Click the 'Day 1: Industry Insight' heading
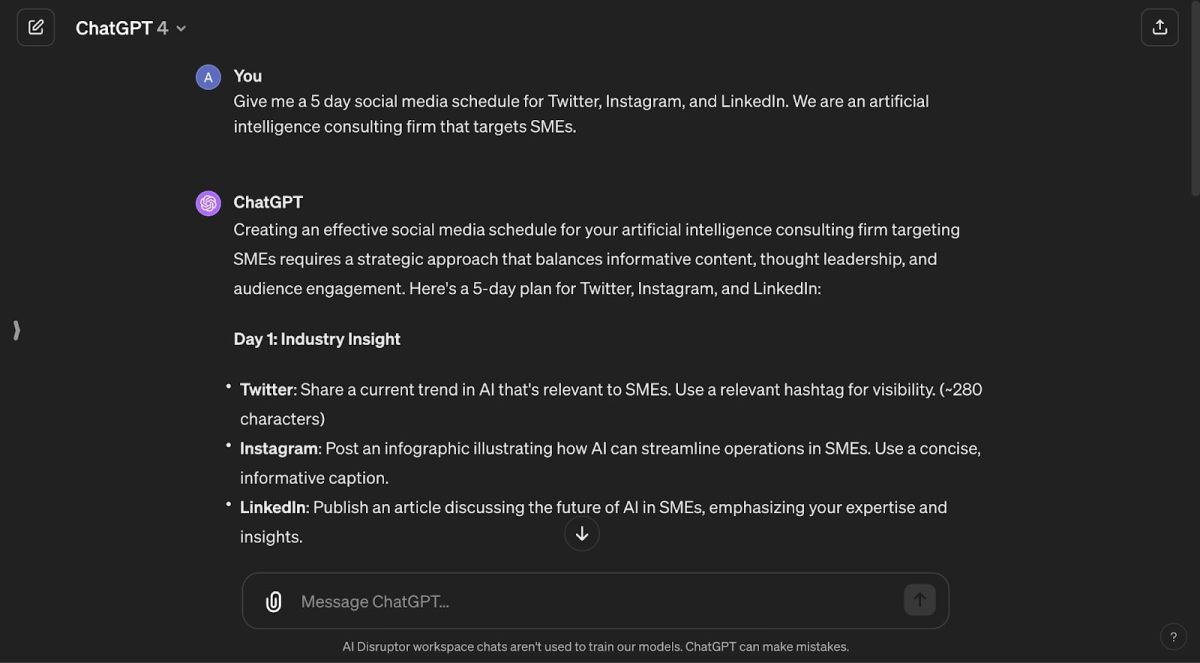Image resolution: width=1200 pixels, height=663 pixels. tap(317, 339)
